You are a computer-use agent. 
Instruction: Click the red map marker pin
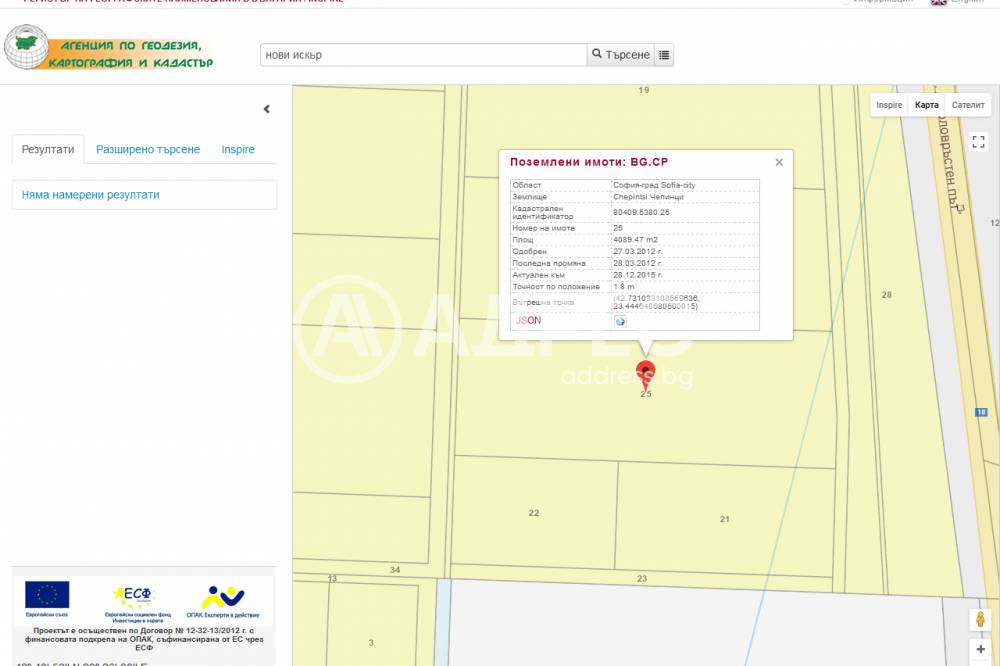point(646,373)
